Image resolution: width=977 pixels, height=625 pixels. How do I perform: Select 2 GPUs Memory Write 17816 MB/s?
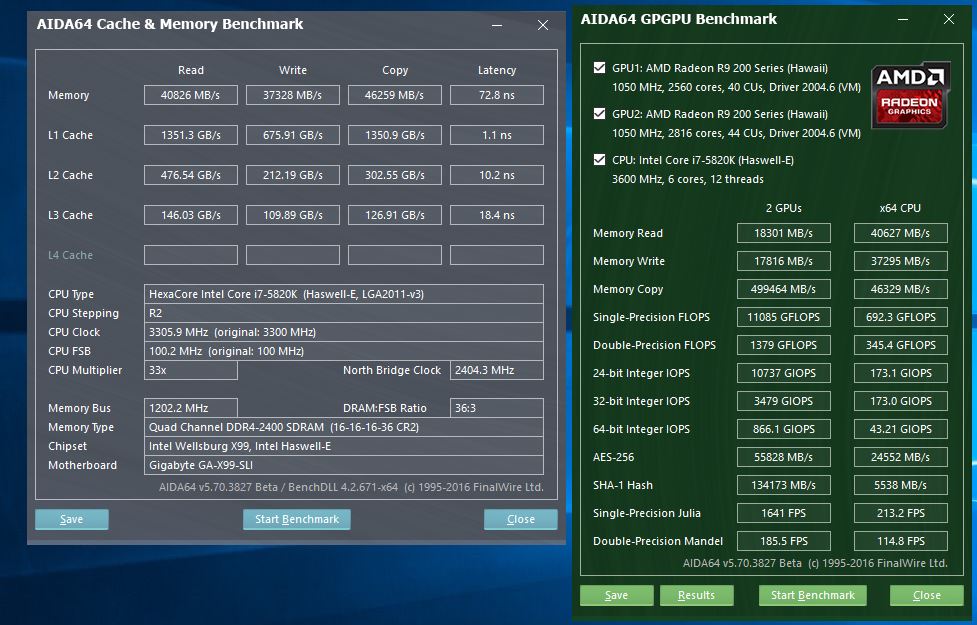coord(783,261)
